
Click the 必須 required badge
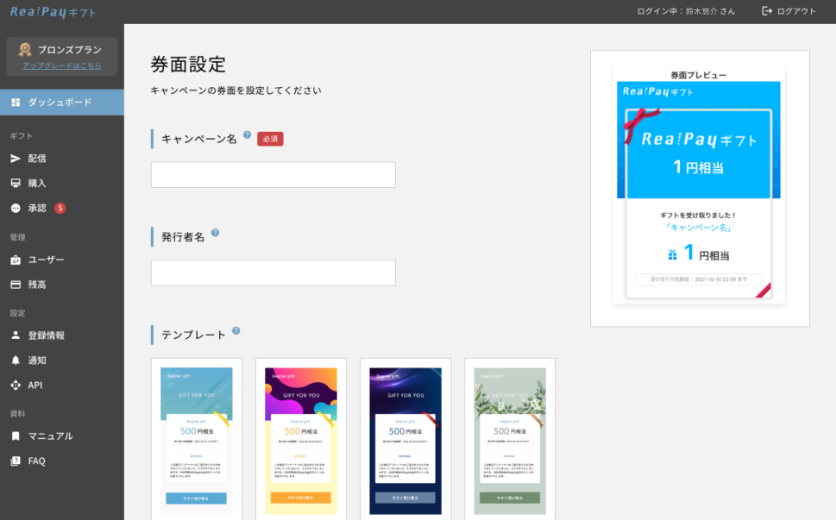(x=270, y=139)
